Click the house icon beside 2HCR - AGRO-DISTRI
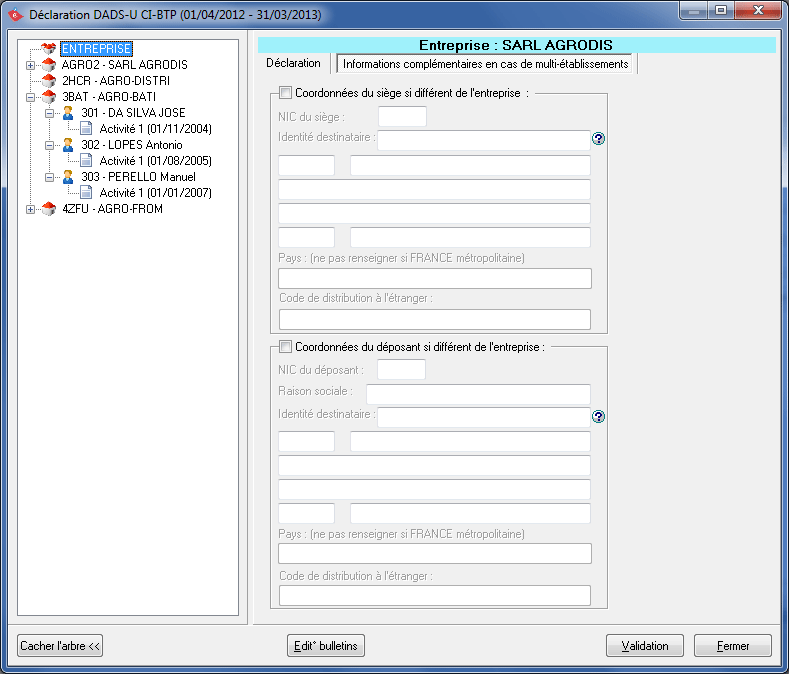Viewport: 789px width, 674px height. click(48, 81)
